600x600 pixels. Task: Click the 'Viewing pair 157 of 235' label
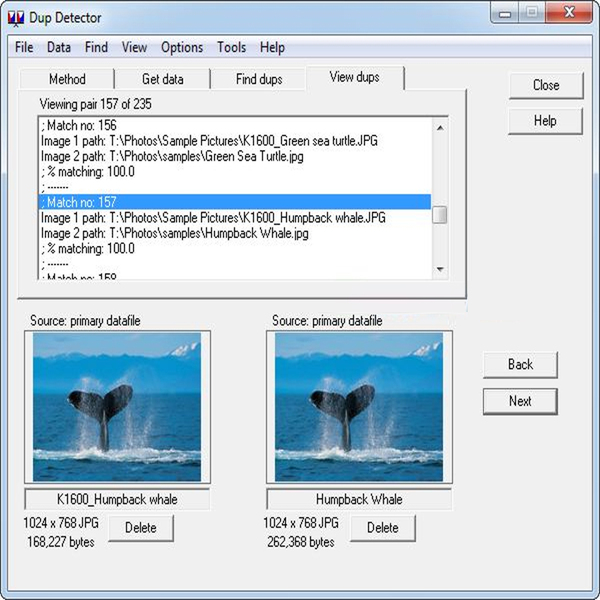click(95, 104)
